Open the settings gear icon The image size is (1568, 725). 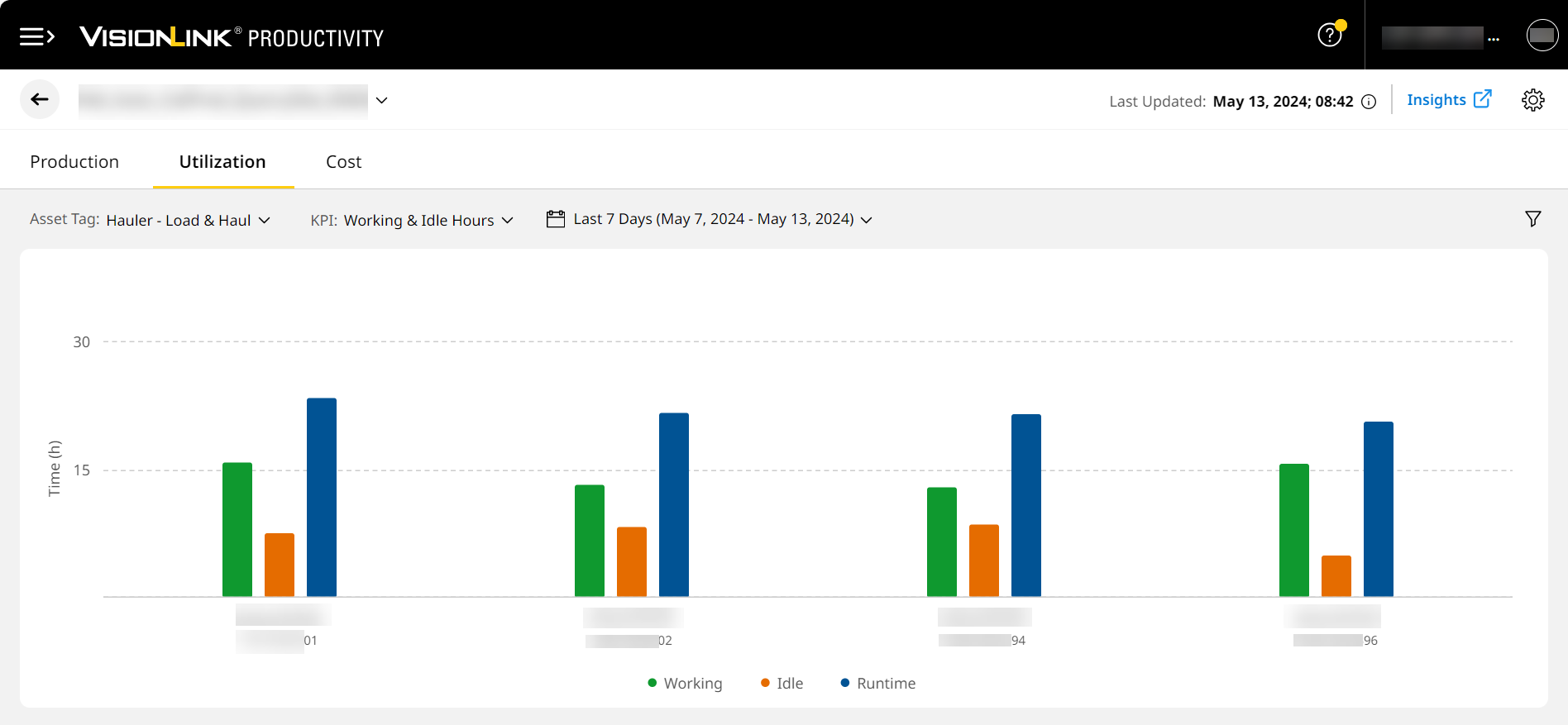click(1532, 100)
